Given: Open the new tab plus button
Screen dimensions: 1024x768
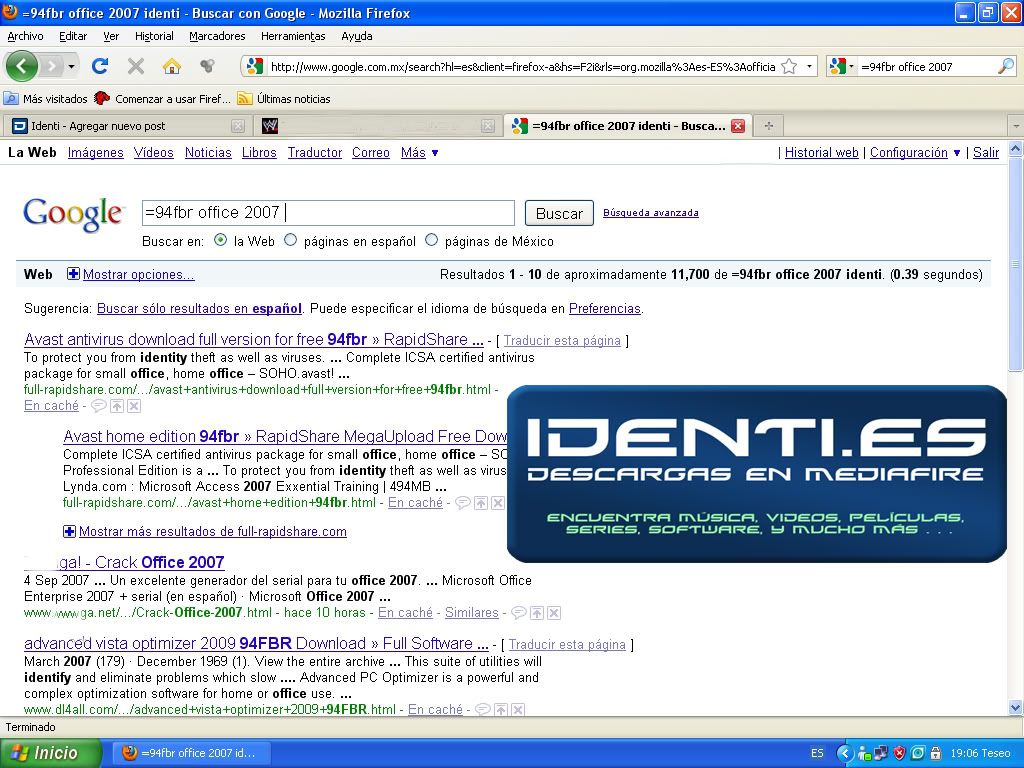Looking at the screenshot, I should [769, 126].
